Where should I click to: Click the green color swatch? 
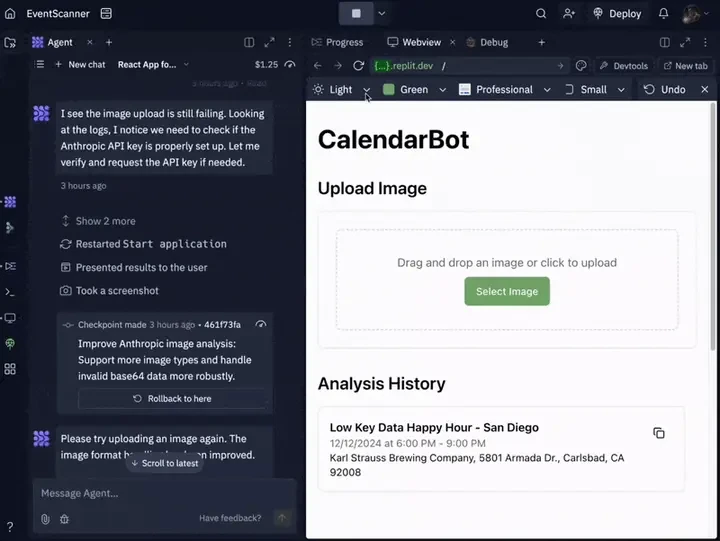pyautogui.click(x=388, y=89)
